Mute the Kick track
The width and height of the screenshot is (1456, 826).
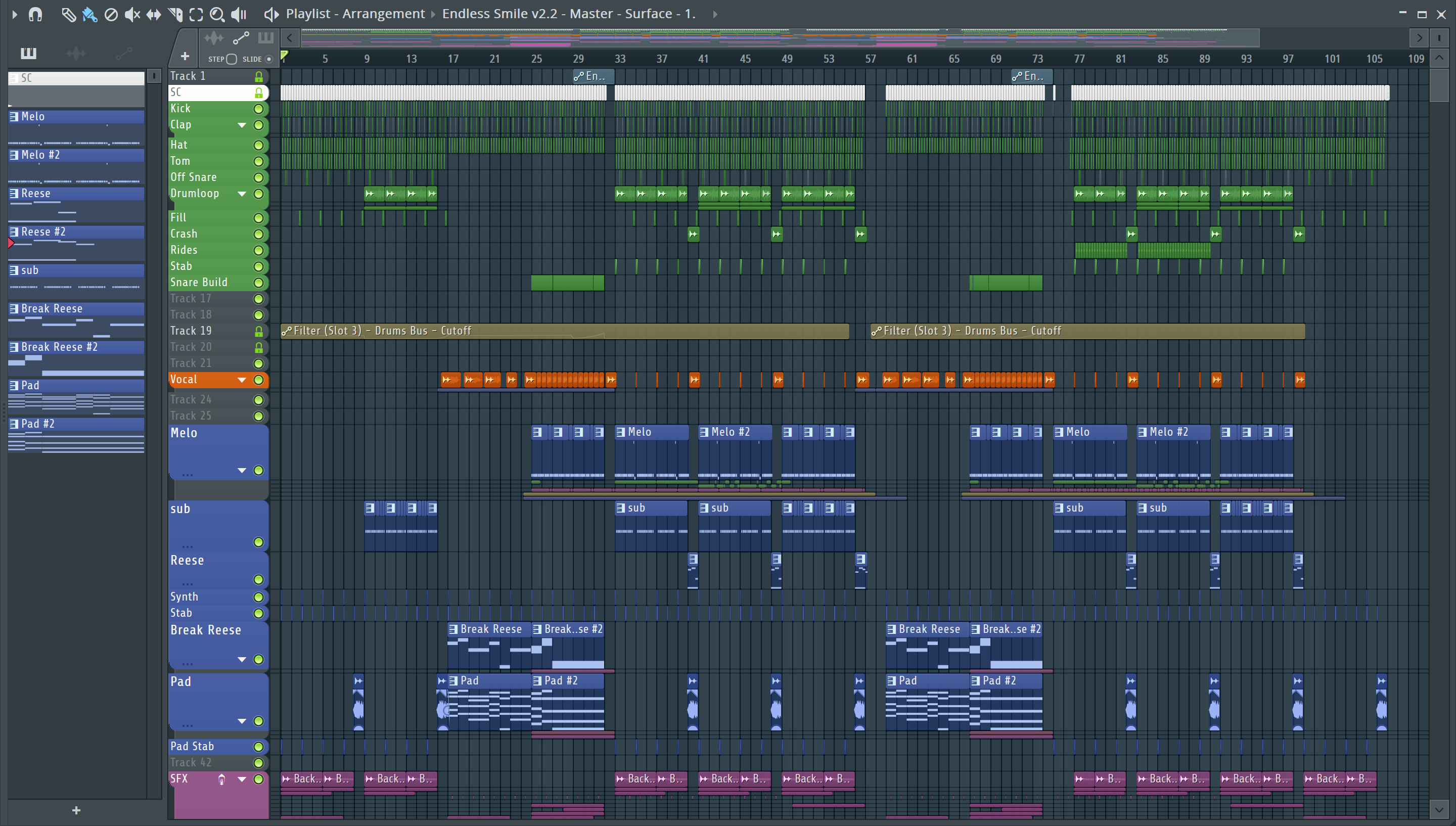pos(259,109)
